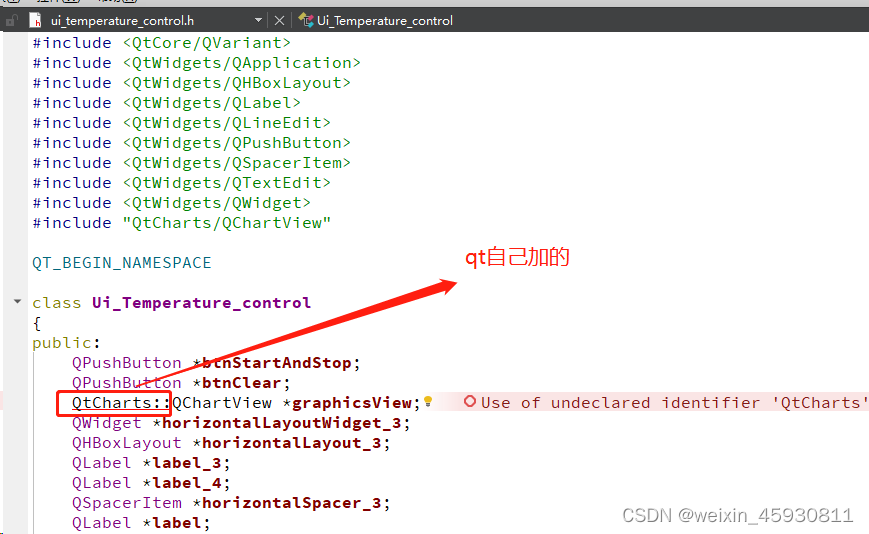Open the ui_temperature_control.h file dropdown
The height and width of the screenshot is (534, 869).
point(258,20)
